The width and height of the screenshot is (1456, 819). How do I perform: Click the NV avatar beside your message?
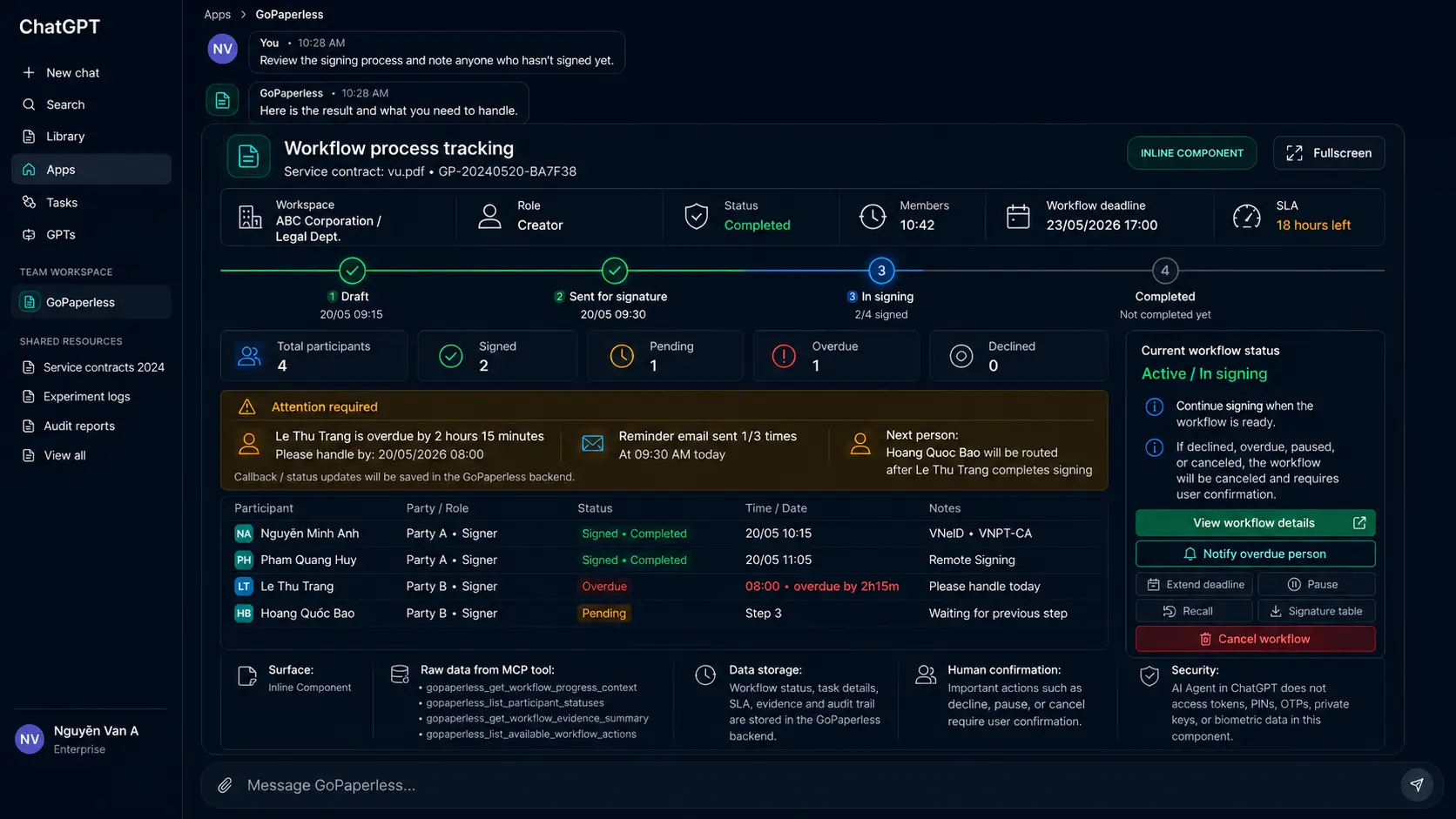(222, 49)
